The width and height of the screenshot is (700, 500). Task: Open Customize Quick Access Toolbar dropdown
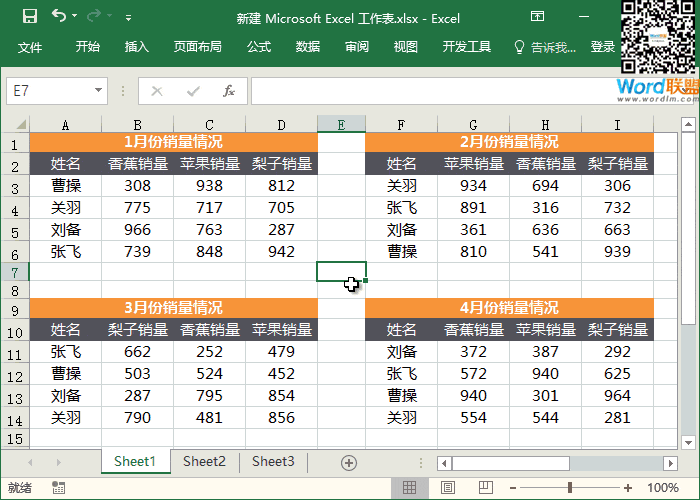128,18
